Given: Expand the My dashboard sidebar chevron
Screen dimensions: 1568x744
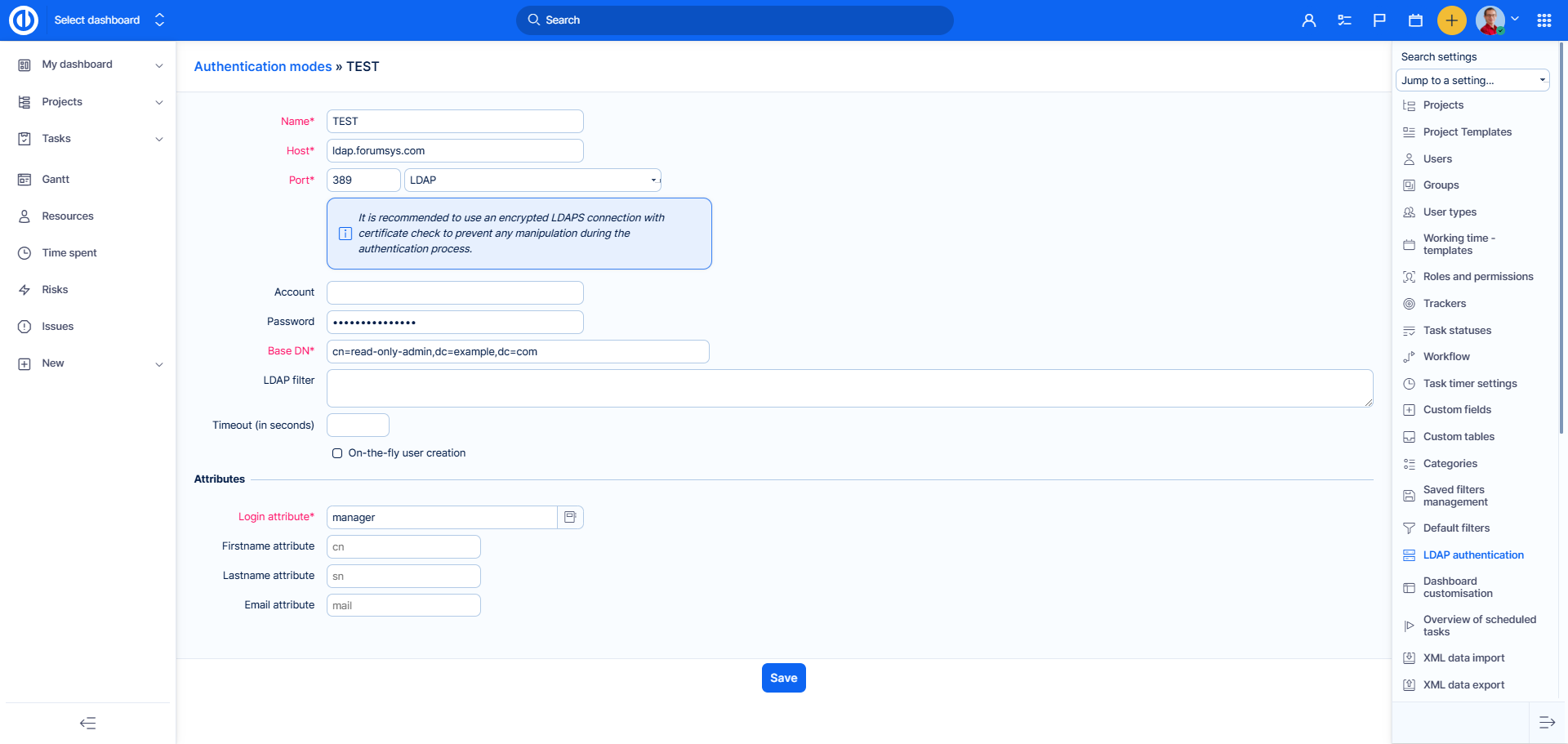Looking at the screenshot, I should [x=159, y=65].
